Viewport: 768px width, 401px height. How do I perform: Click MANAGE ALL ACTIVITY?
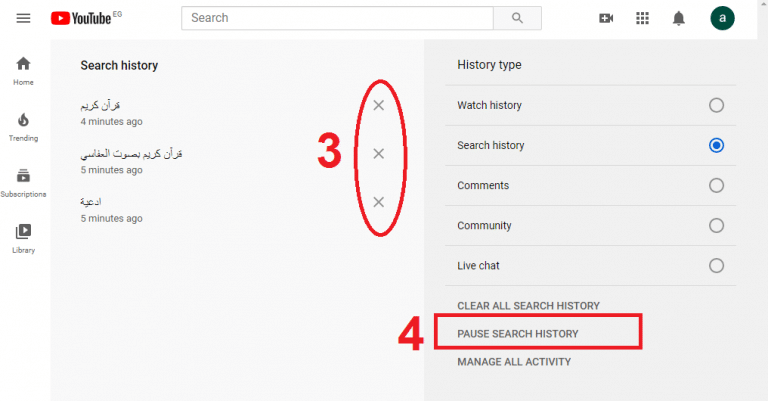coord(514,362)
